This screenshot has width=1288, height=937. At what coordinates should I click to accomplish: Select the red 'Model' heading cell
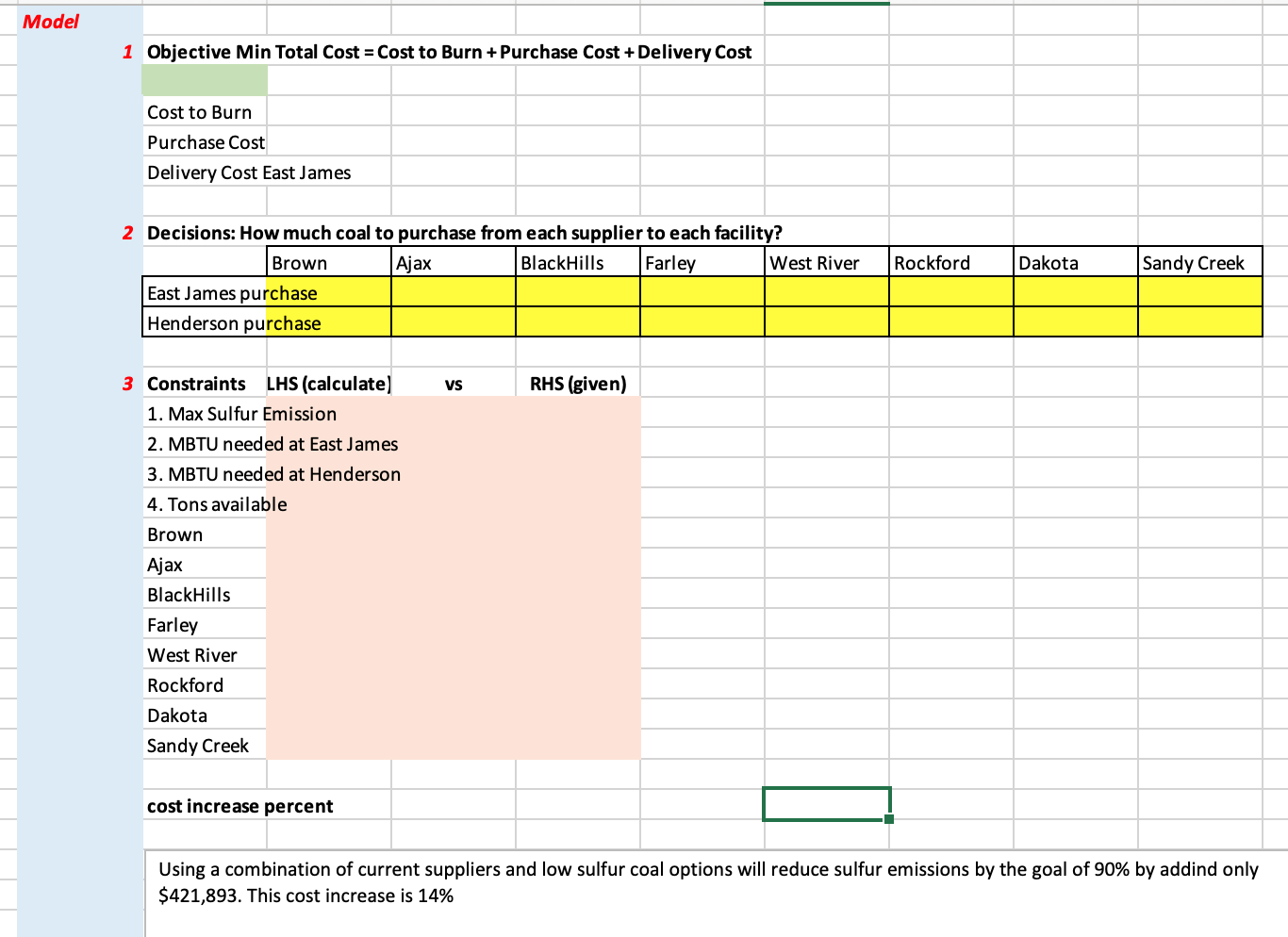point(51,22)
